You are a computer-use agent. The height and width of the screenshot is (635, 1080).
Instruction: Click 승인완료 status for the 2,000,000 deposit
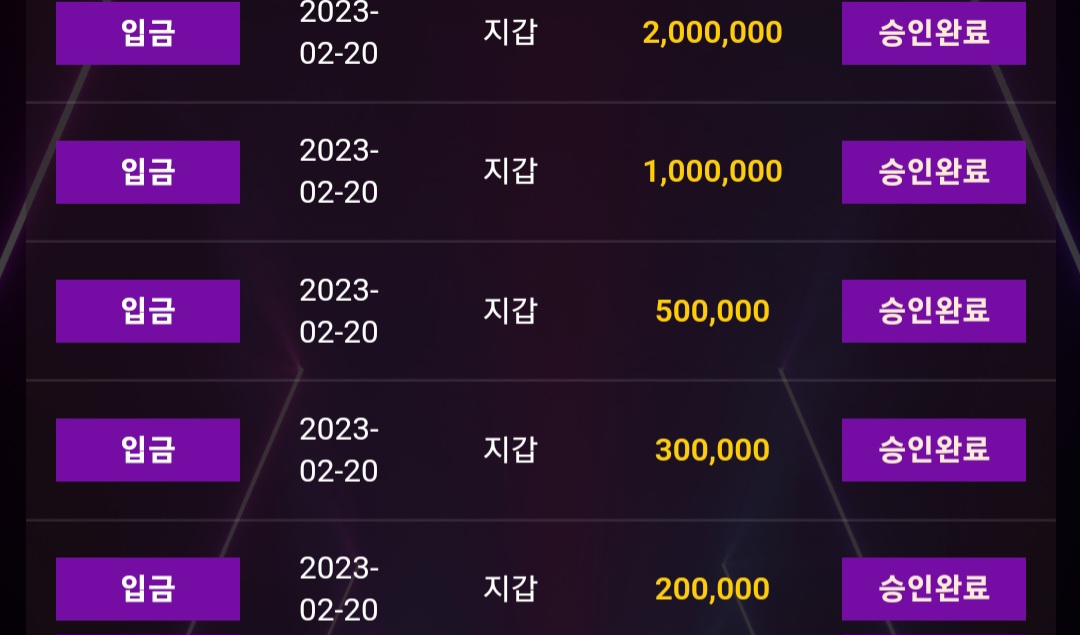933,33
